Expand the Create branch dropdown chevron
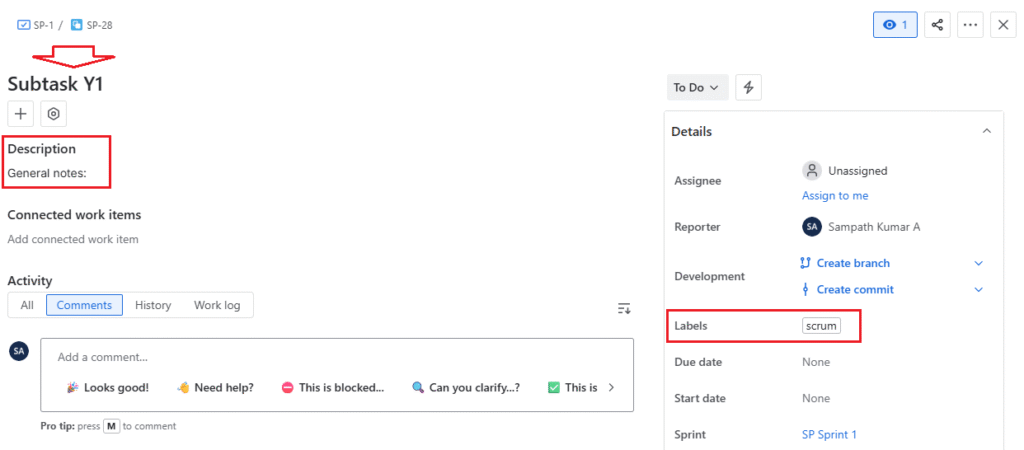This screenshot has height=450, width=1024. [x=978, y=263]
